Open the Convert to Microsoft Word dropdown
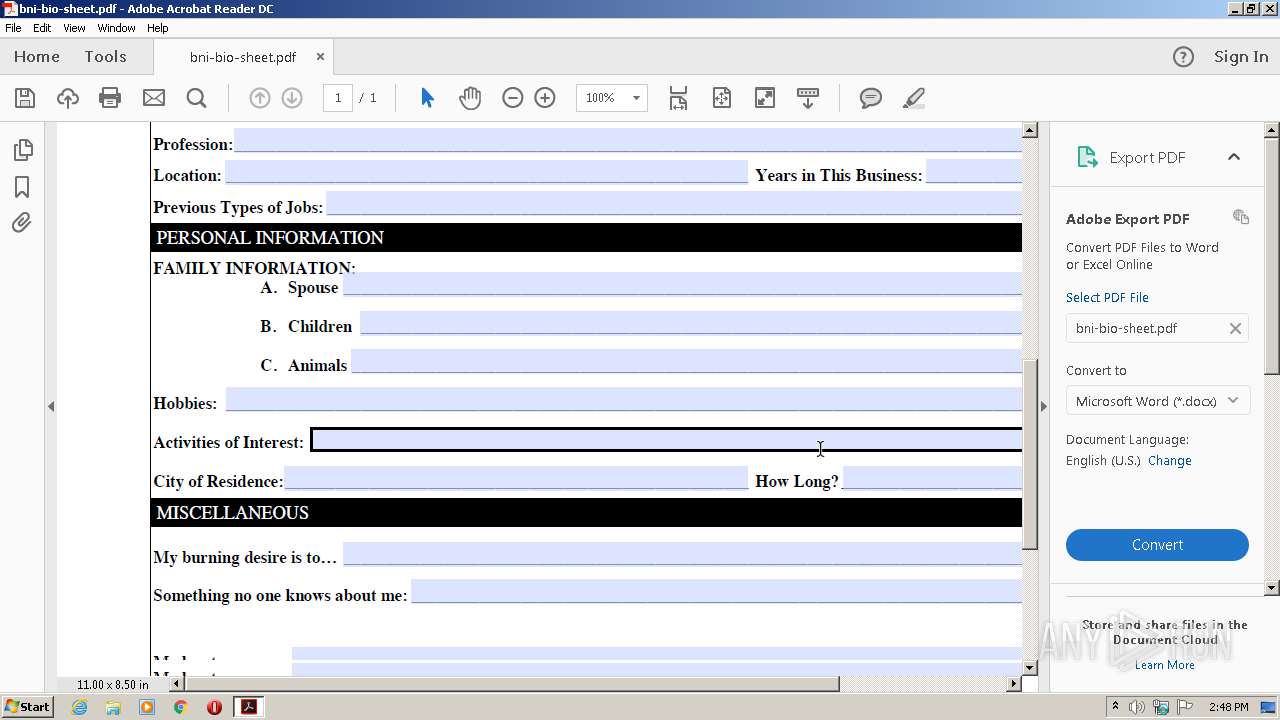This screenshot has width=1280, height=720. point(1157,401)
